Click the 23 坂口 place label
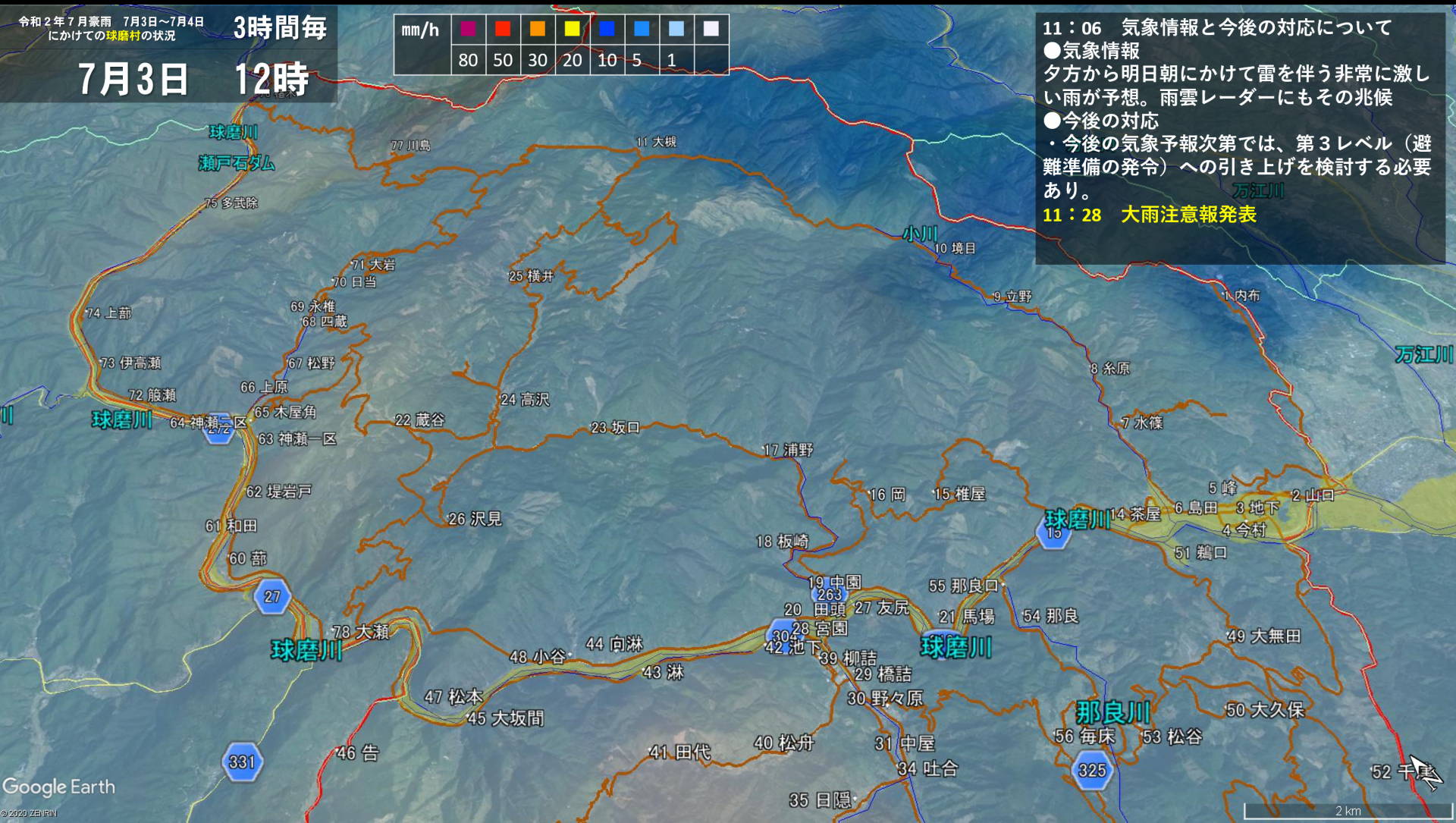Screen dimensions: 1456x823 [x=615, y=428]
